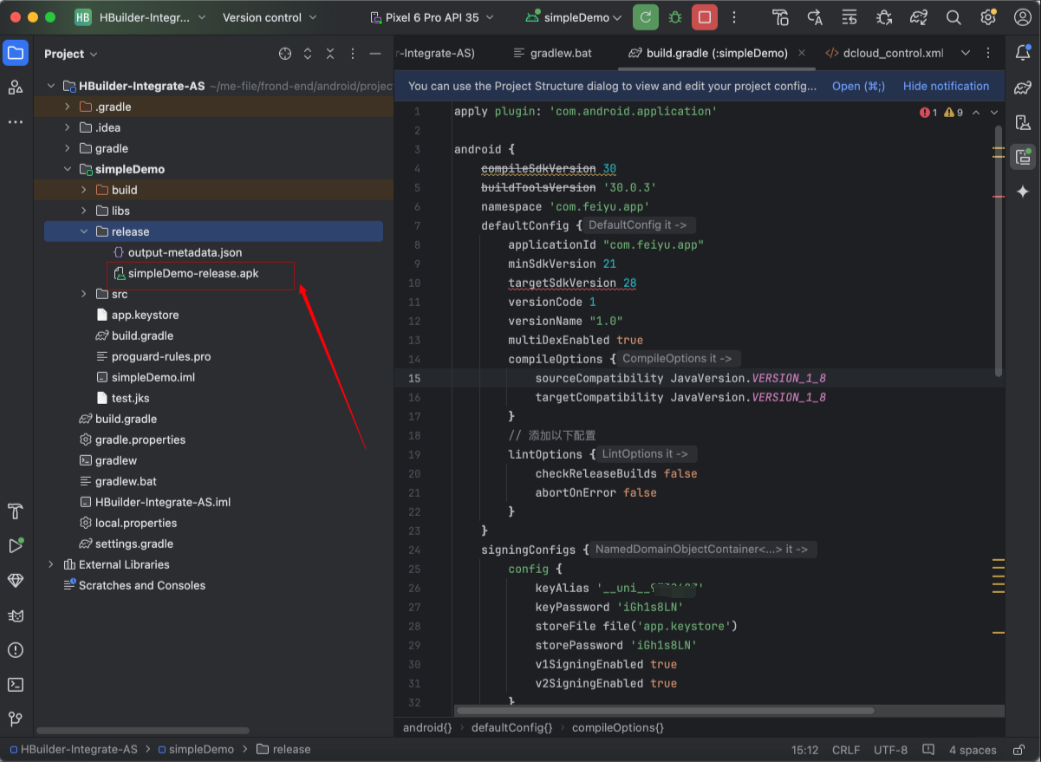Viewport: 1041px width, 762px height.
Task: Expand the src folder
Action: pyautogui.click(x=84, y=294)
